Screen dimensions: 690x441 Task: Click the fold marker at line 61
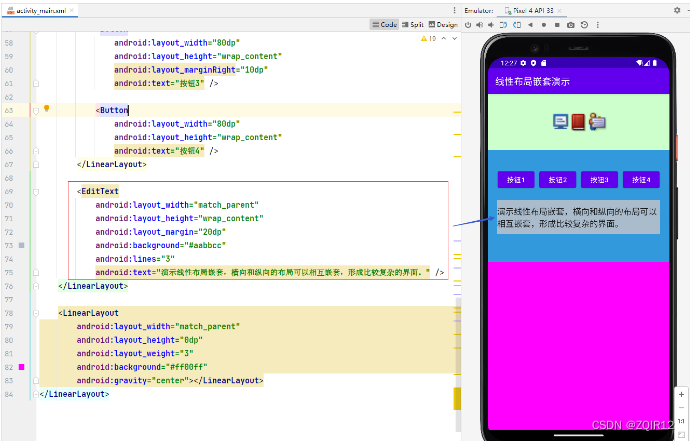(x=36, y=83)
